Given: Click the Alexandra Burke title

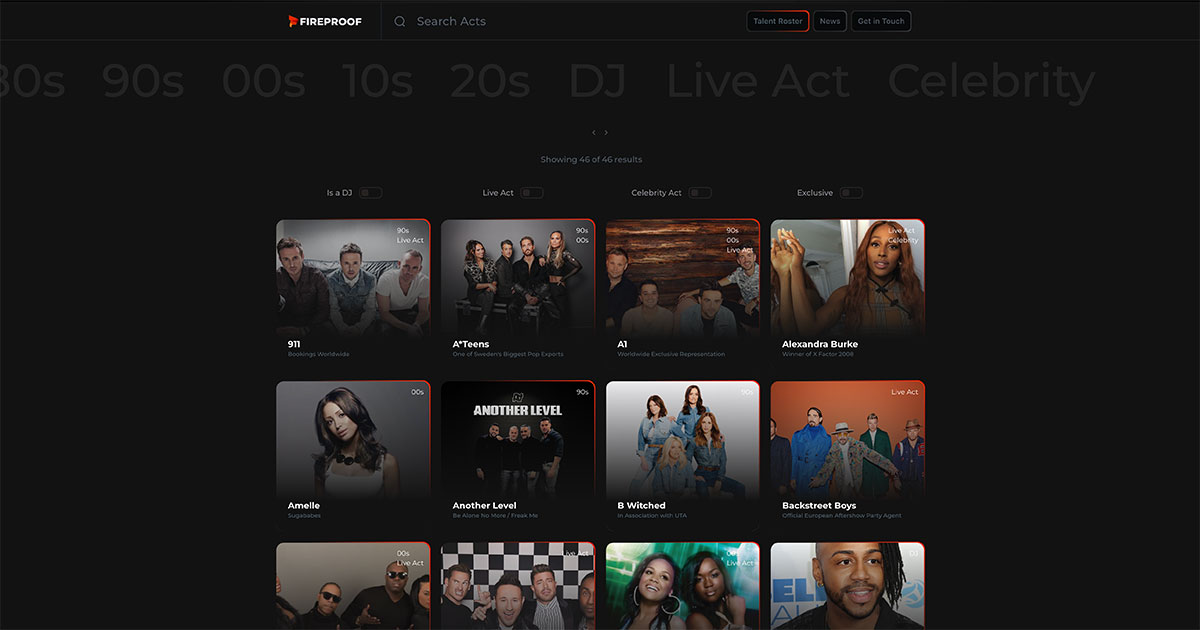Looking at the screenshot, I should 820,344.
